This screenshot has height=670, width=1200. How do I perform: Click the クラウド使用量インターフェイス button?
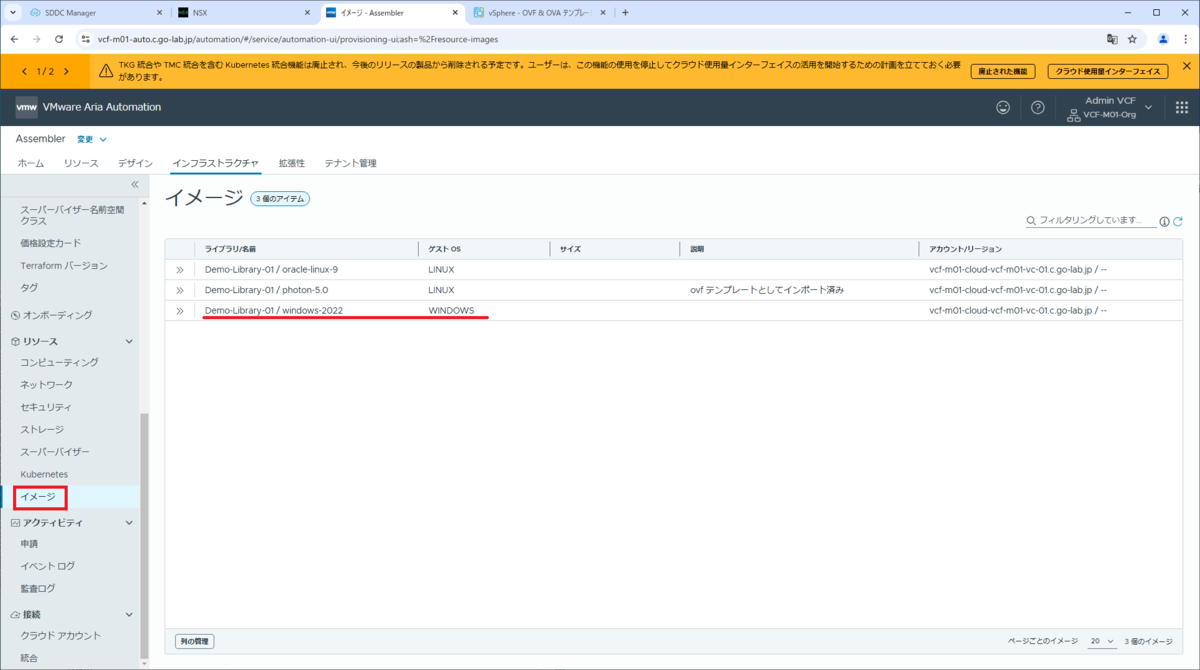tap(1109, 71)
